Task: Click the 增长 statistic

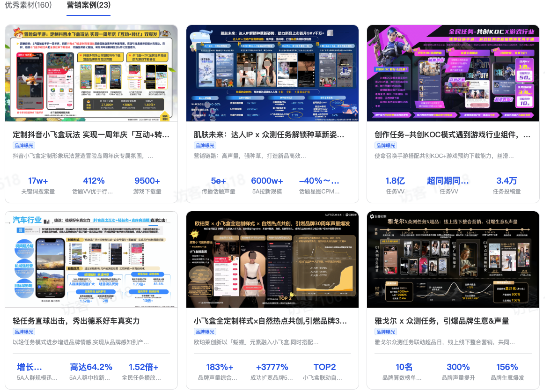Action: pyautogui.click(x=29, y=367)
